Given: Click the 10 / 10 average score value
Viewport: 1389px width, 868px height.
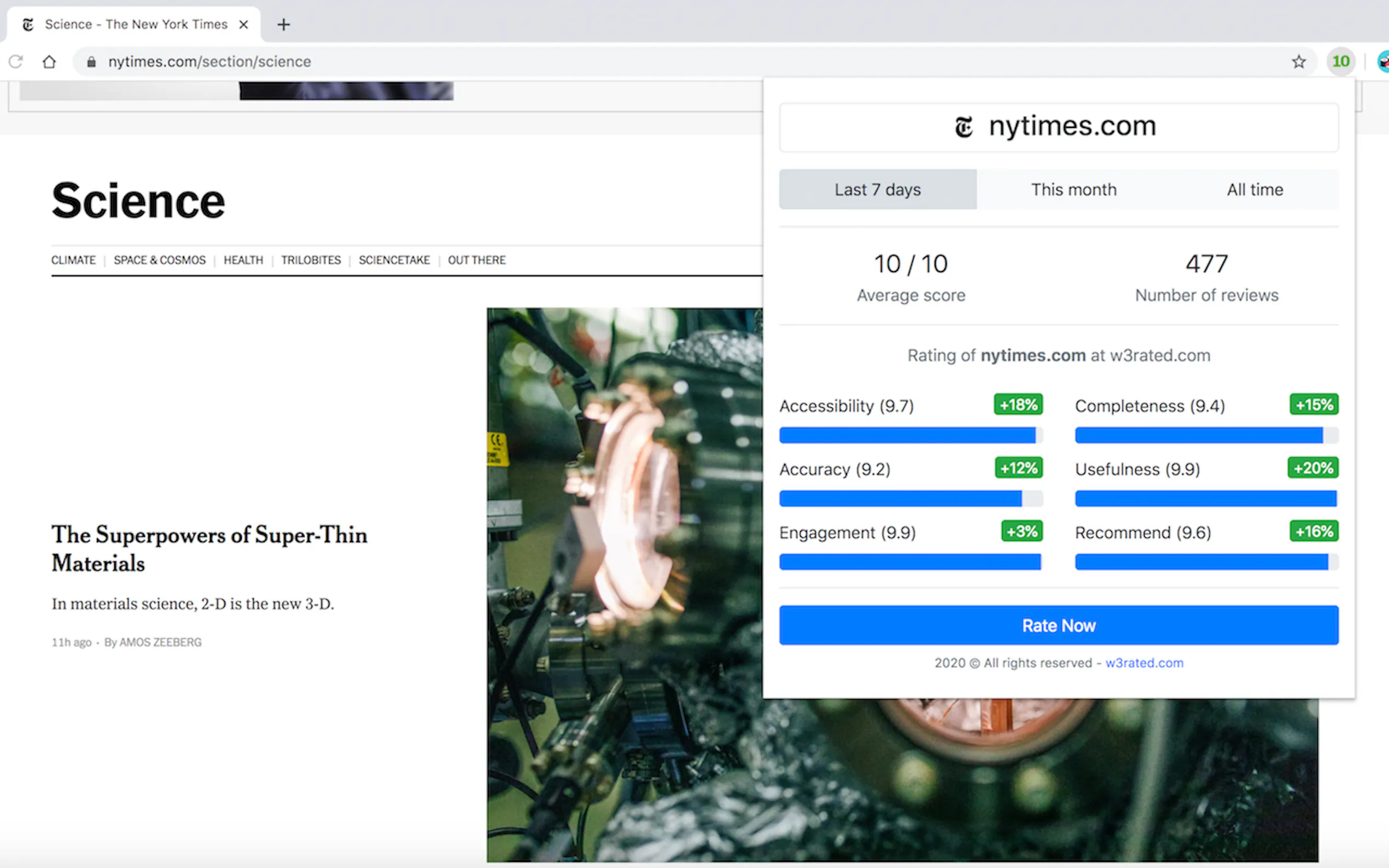Looking at the screenshot, I should [911, 264].
